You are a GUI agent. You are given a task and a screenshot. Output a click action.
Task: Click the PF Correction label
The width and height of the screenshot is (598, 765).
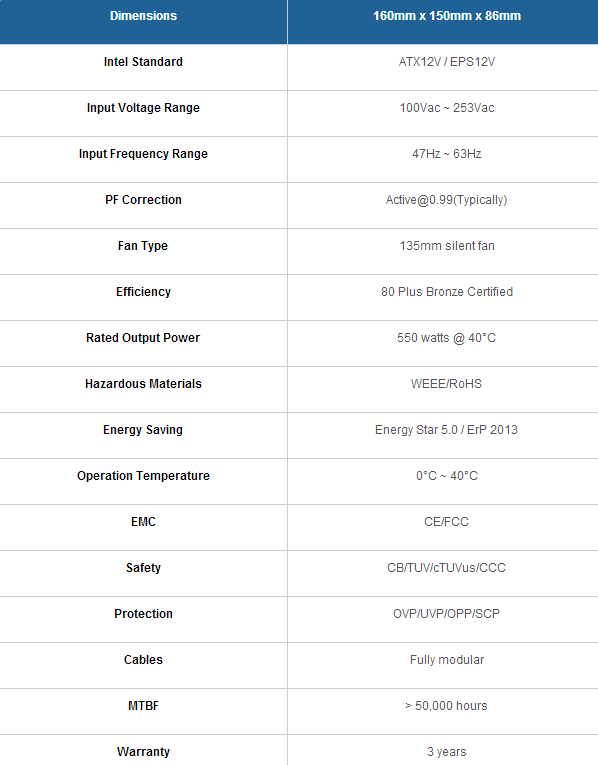tap(143, 200)
